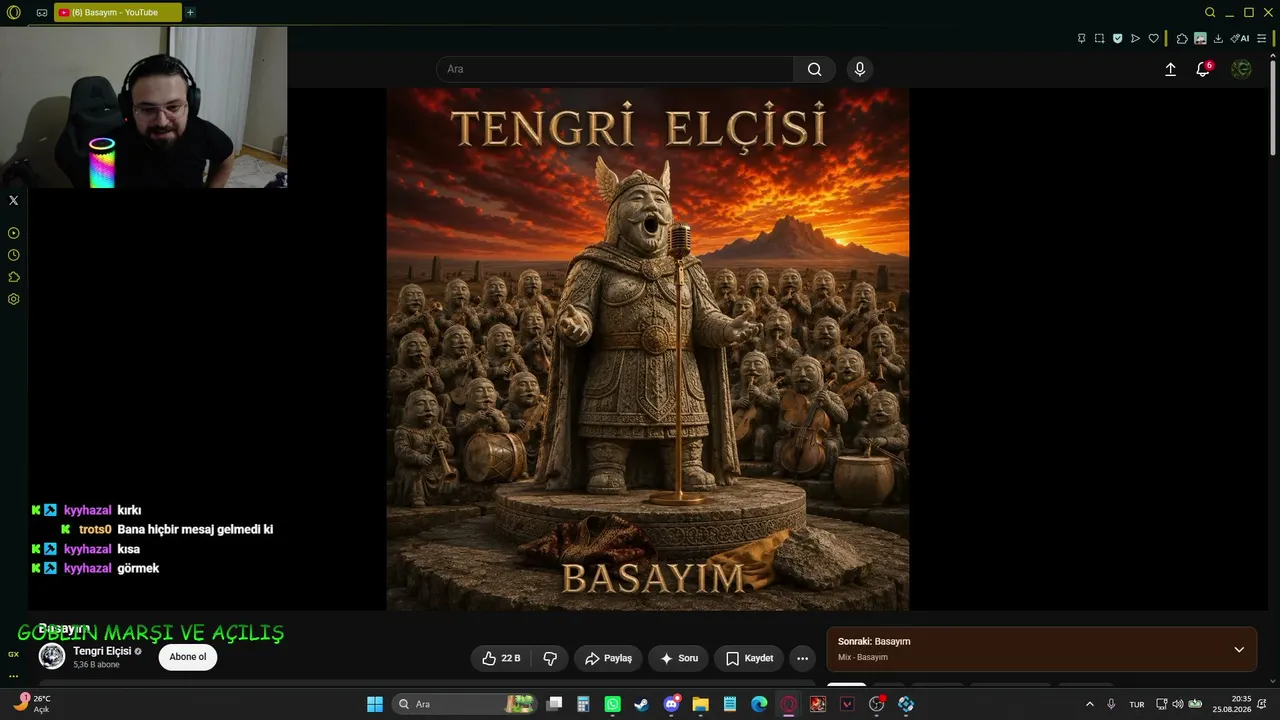This screenshot has width=1280, height=720.
Task: Switch to the Basayım YouTube tab
Action: tap(118, 13)
